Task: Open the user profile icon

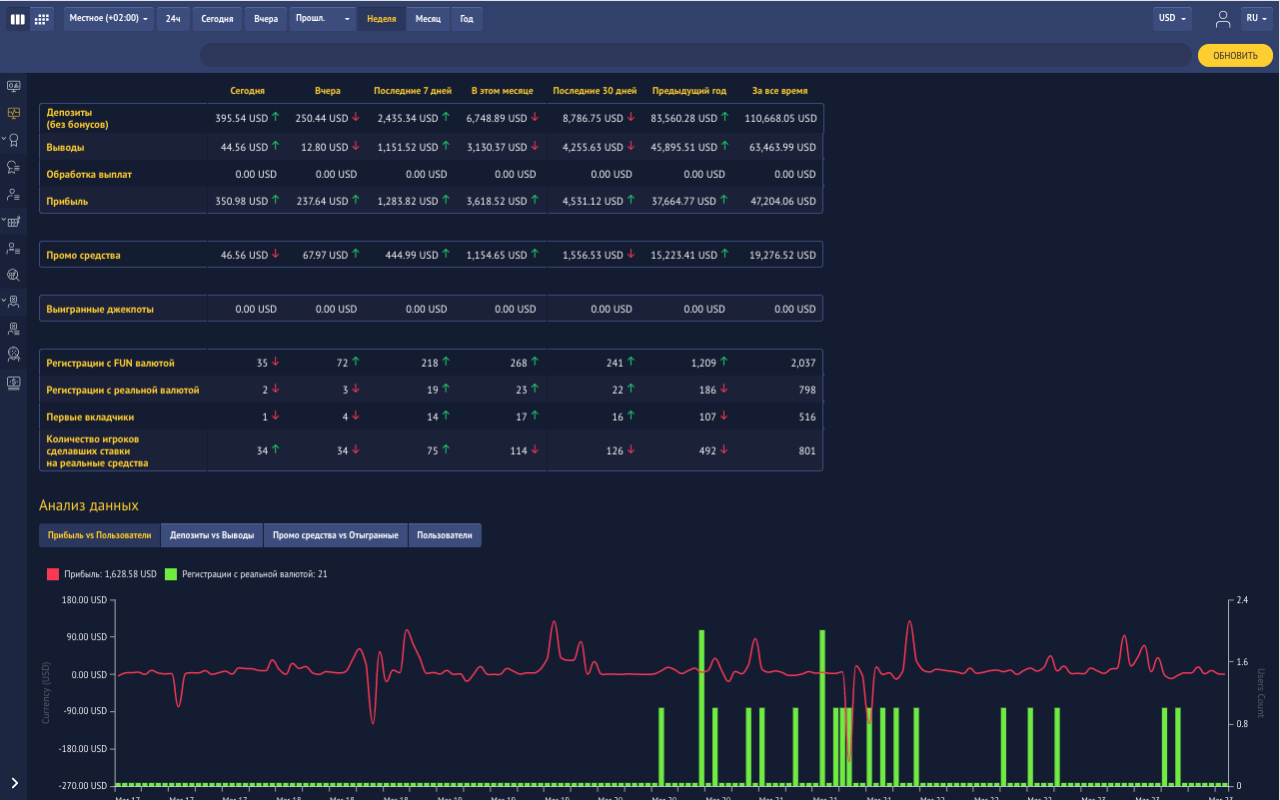Action: point(1223,19)
